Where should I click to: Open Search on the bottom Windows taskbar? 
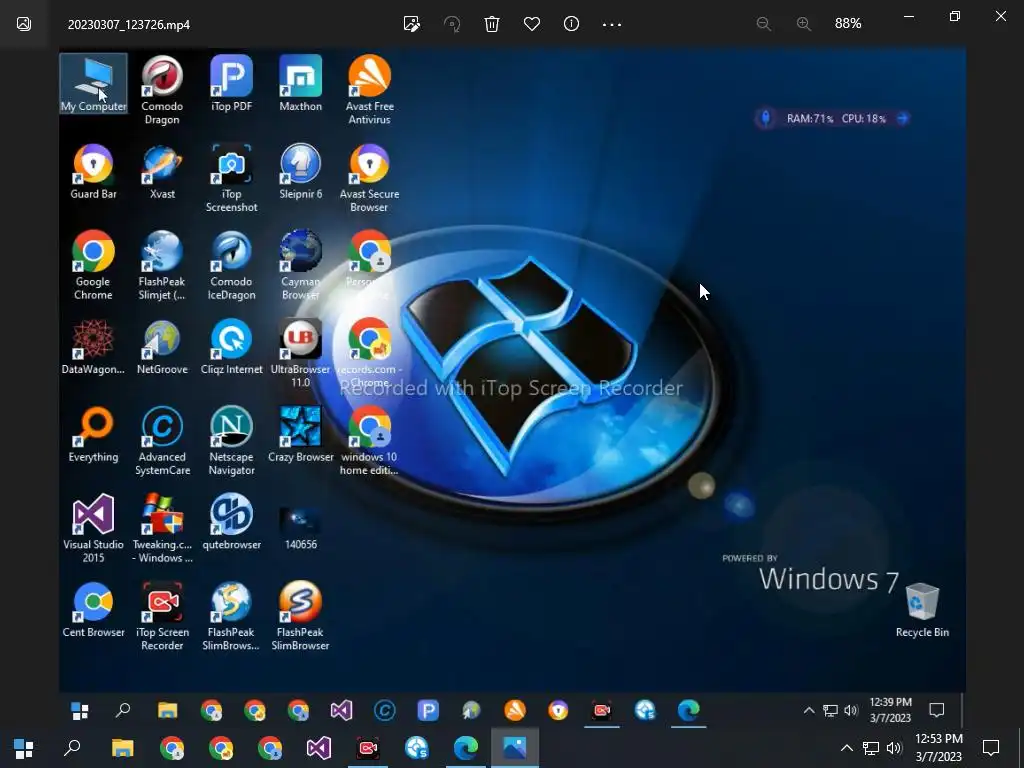[72, 748]
